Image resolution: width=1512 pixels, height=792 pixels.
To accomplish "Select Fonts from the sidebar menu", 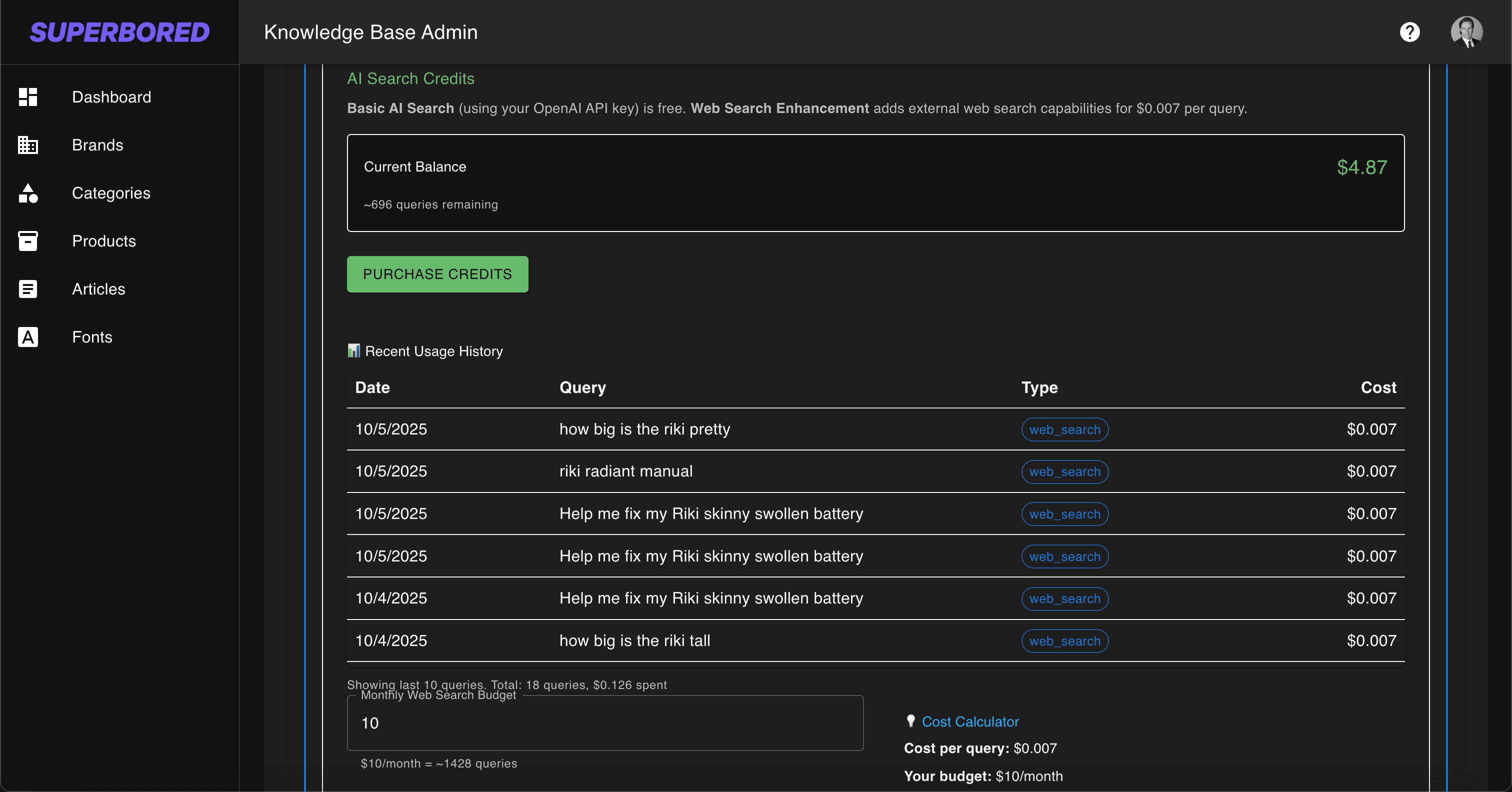I will tap(92, 337).
